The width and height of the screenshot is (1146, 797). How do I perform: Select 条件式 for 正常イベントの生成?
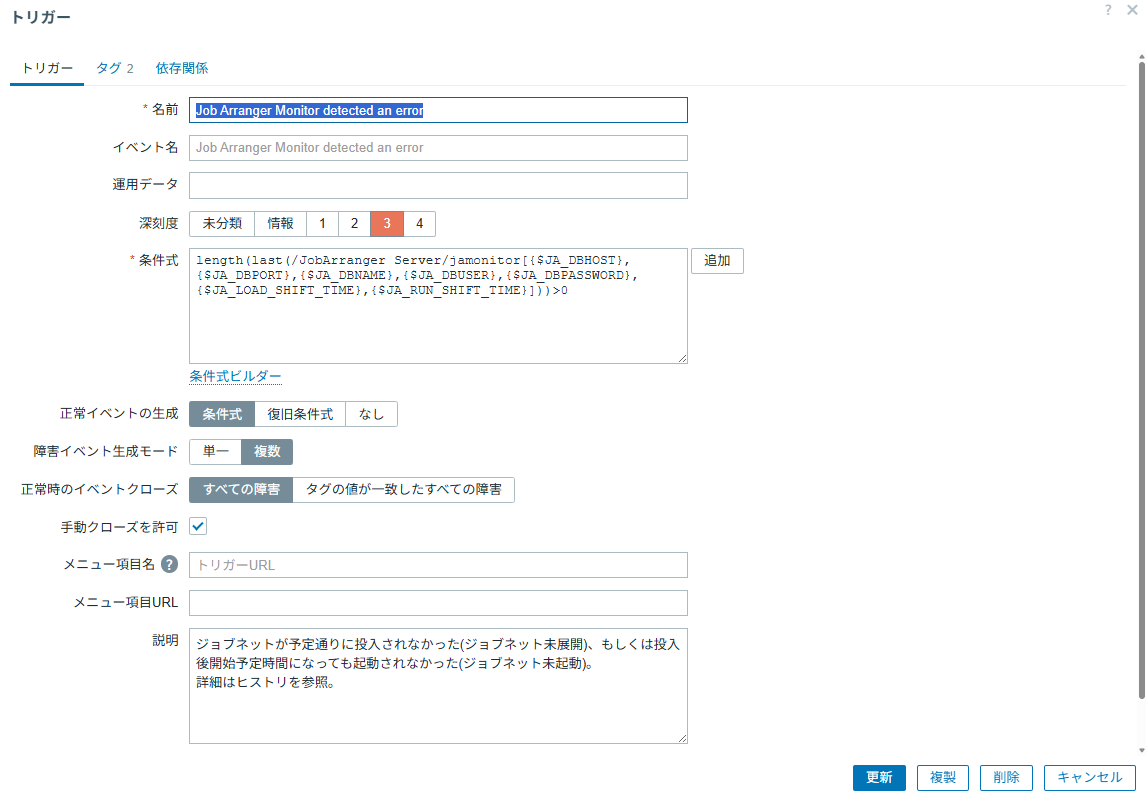point(222,414)
